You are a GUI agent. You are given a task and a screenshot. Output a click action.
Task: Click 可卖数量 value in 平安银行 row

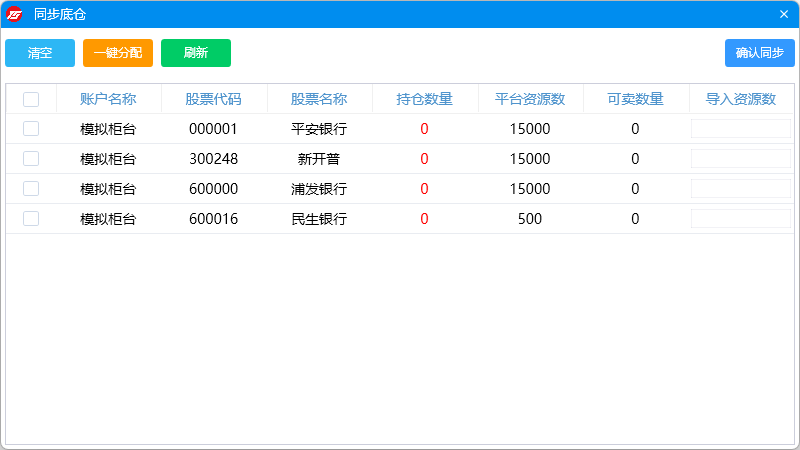pyautogui.click(x=635, y=129)
